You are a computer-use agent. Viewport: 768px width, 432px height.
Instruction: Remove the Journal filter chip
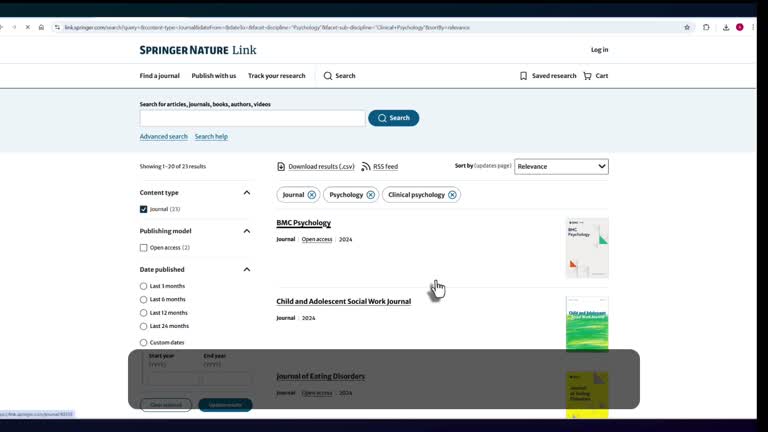[x=312, y=195]
